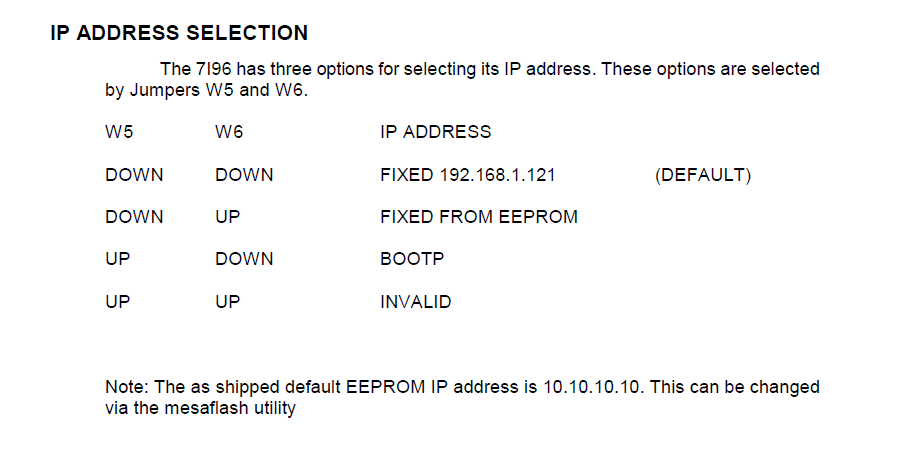Click the IP ADDRESS SELECTION heading

pyautogui.click(x=179, y=33)
